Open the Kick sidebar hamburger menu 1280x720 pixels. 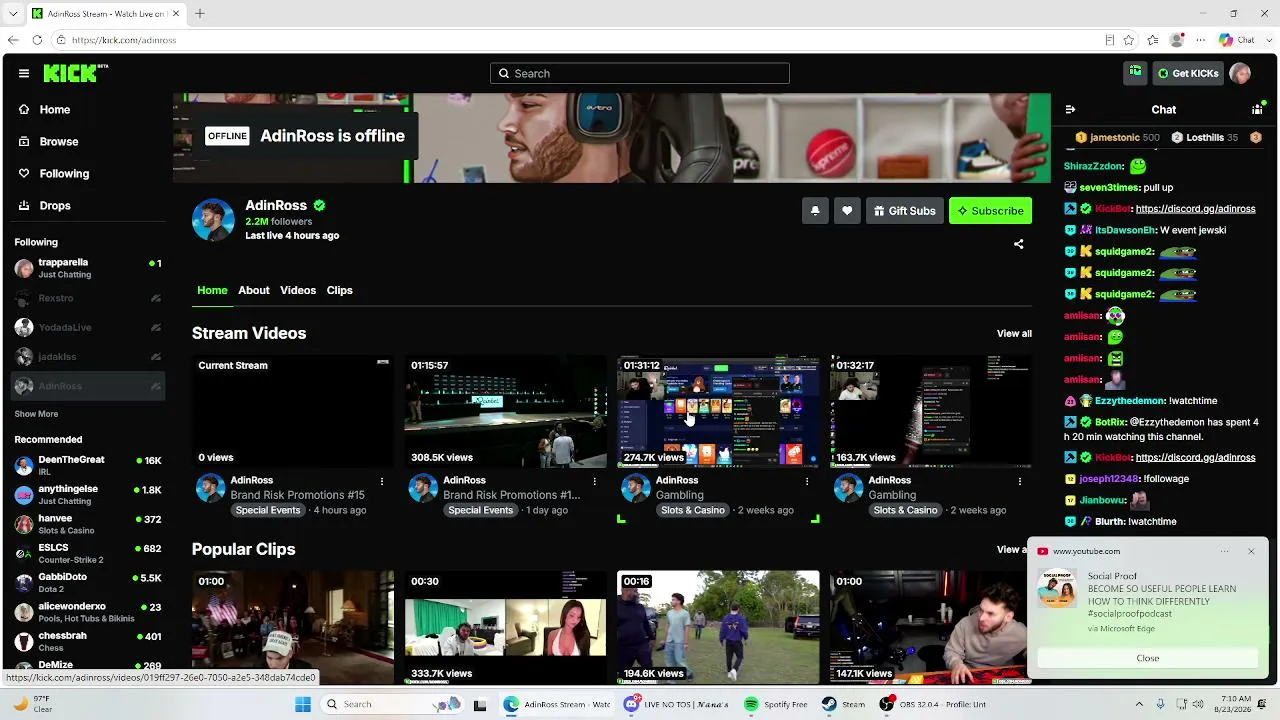point(24,73)
